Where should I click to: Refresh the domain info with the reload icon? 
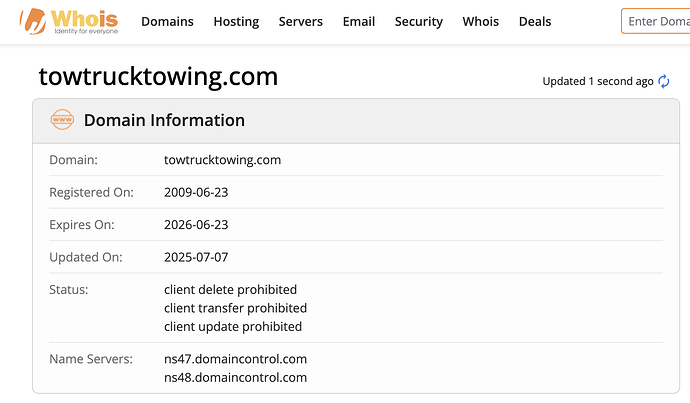664,81
